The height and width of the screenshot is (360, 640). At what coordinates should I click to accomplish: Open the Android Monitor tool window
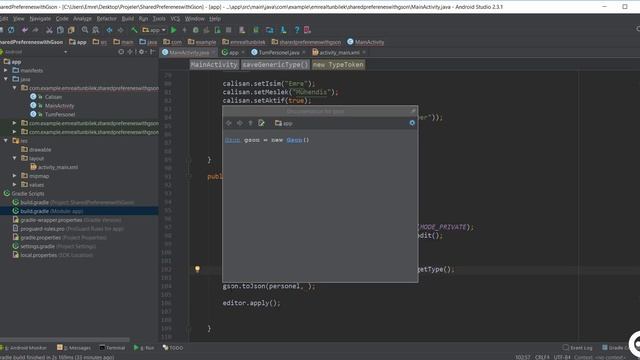click(24, 348)
